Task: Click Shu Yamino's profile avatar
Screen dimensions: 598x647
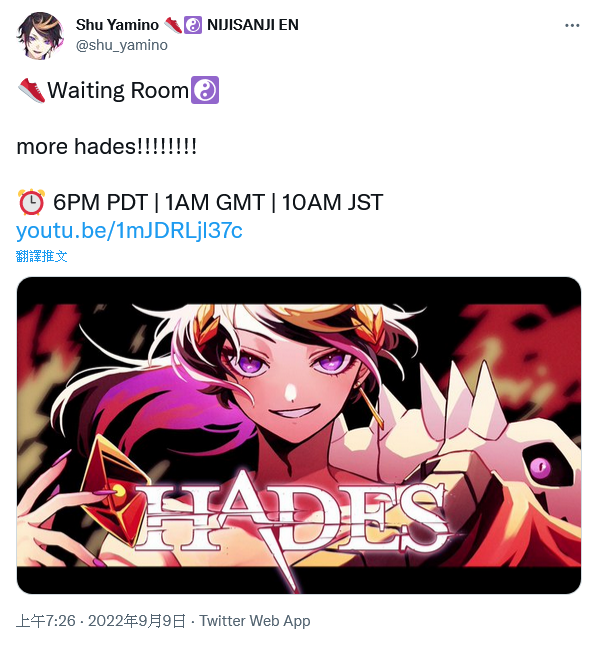Action: click(40, 35)
